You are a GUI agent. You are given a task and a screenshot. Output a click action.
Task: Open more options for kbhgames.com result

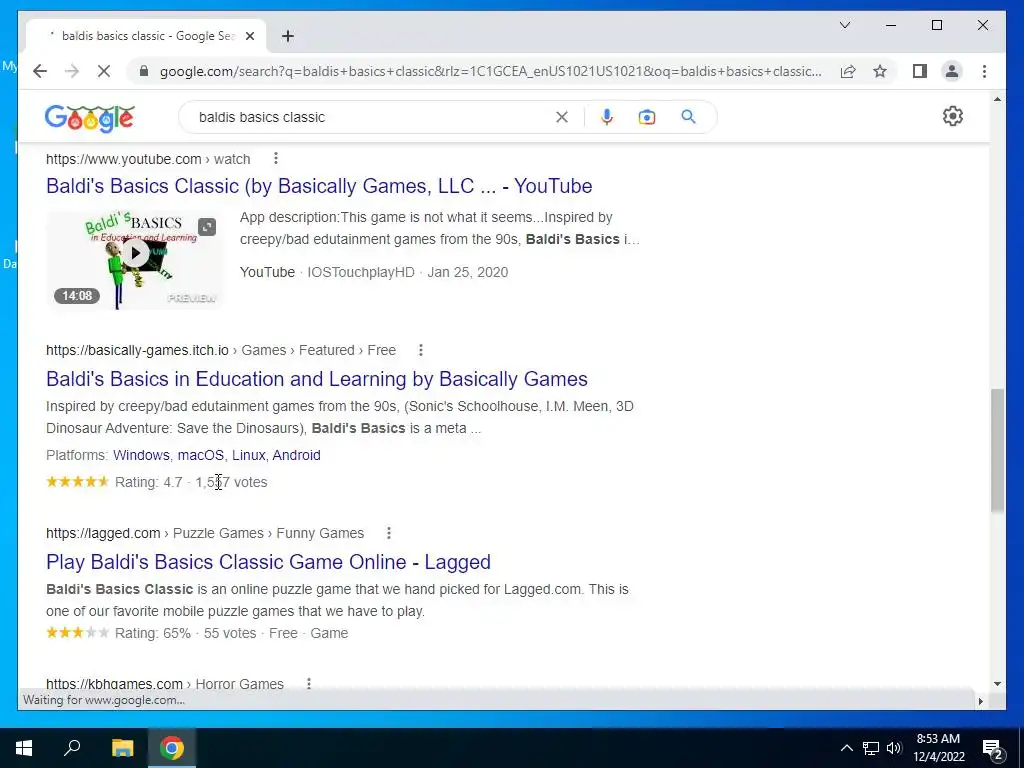tap(309, 683)
